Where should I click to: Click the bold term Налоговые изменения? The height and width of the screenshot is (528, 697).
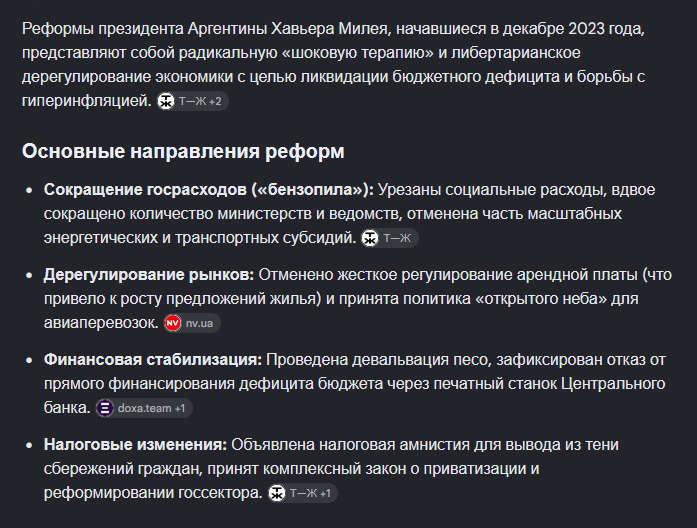click(135, 444)
